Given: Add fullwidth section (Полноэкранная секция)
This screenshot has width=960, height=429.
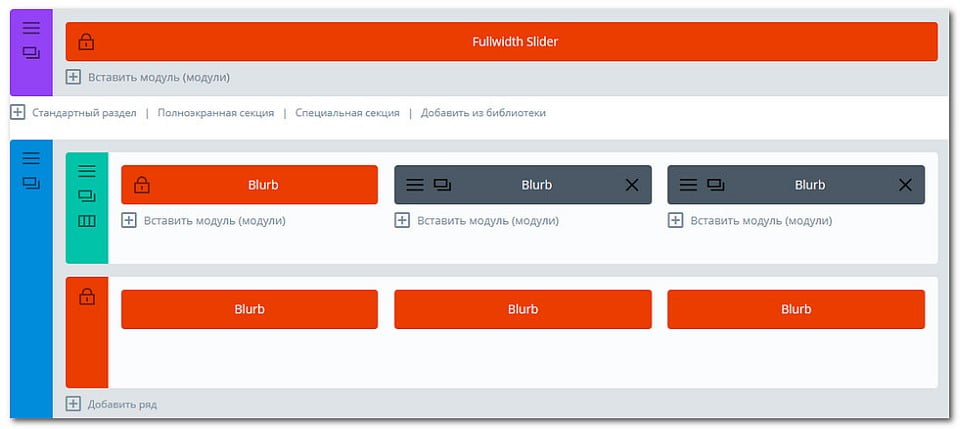Looking at the screenshot, I should coord(215,113).
